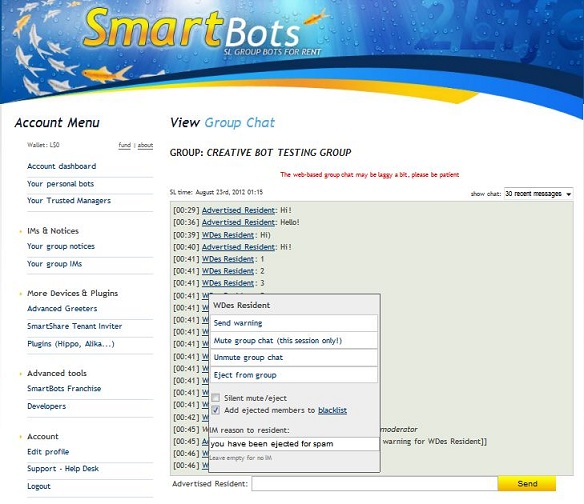Click the Wallet balance text
Screen dimensions: 584x504
tap(43, 145)
